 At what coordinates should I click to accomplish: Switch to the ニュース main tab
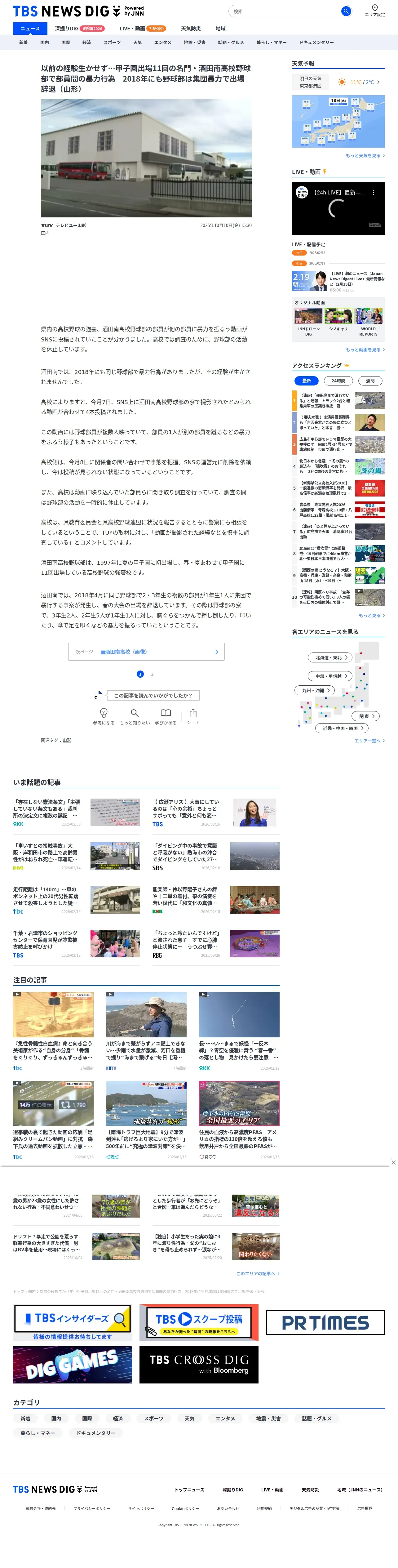pyautogui.click(x=30, y=29)
